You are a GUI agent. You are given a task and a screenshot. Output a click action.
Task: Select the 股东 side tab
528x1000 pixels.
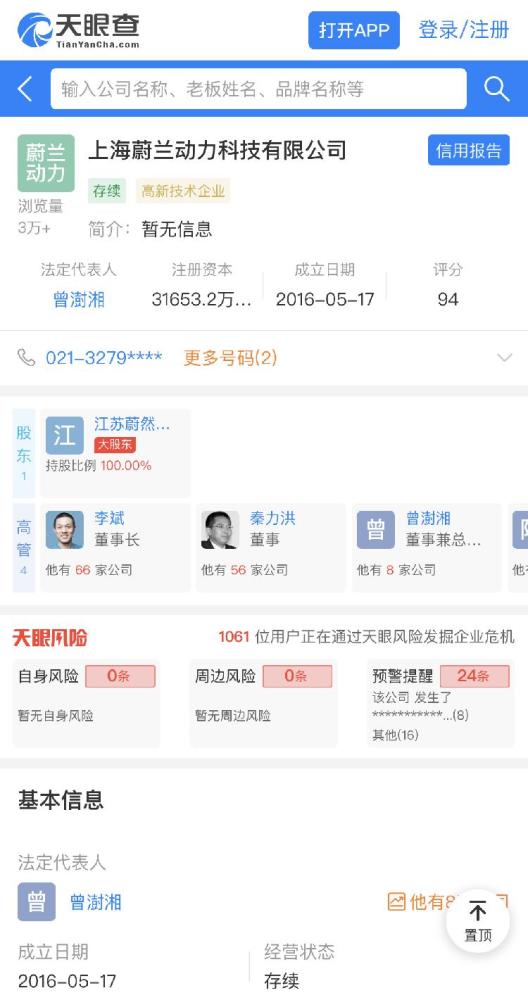24,453
